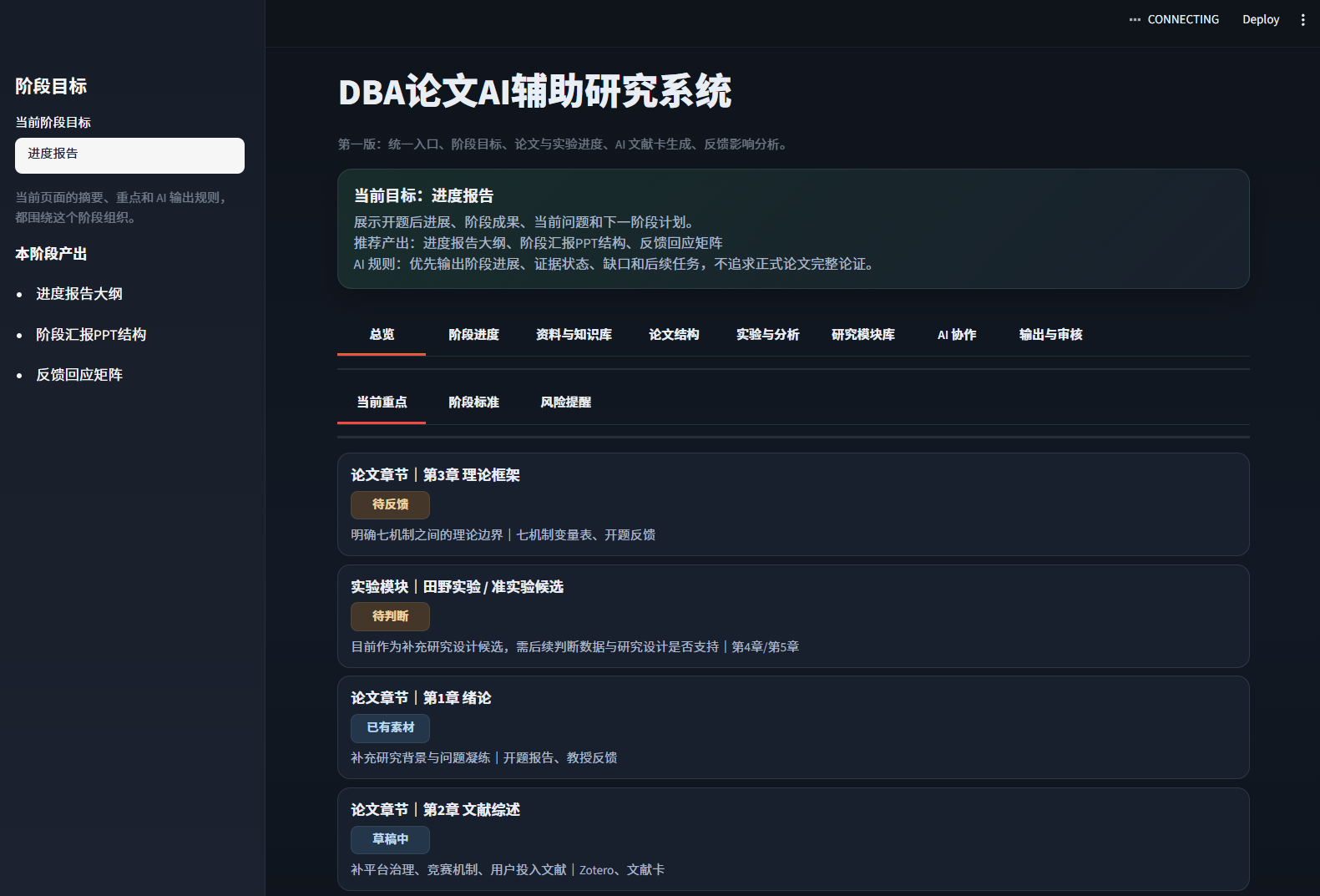Click the 当前目标：进度报告 banner heading
Image resolution: width=1320 pixels, height=896 pixels.
[x=423, y=196]
